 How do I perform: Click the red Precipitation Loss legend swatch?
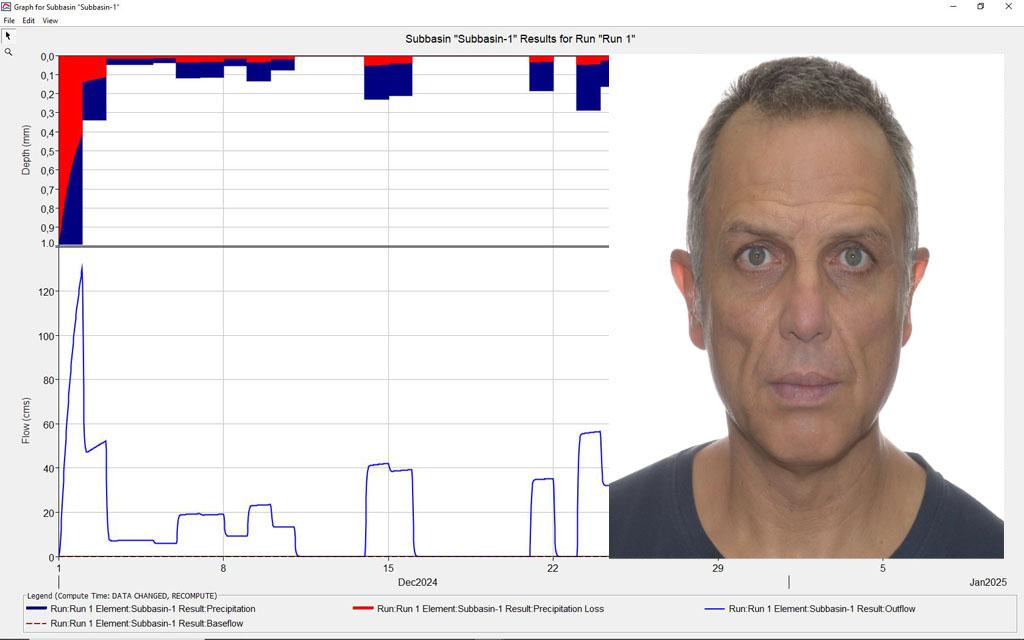coord(363,609)
